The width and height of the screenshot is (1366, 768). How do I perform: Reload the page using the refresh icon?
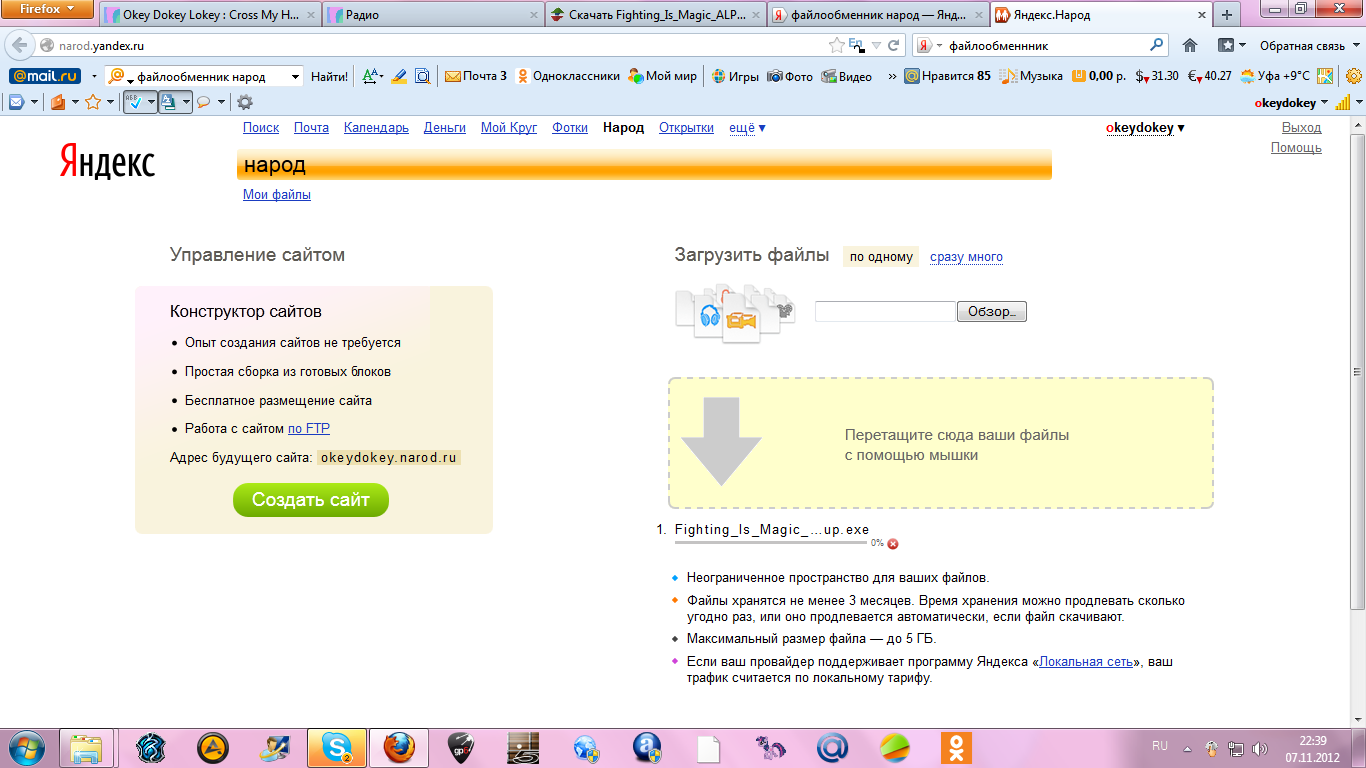894,45
